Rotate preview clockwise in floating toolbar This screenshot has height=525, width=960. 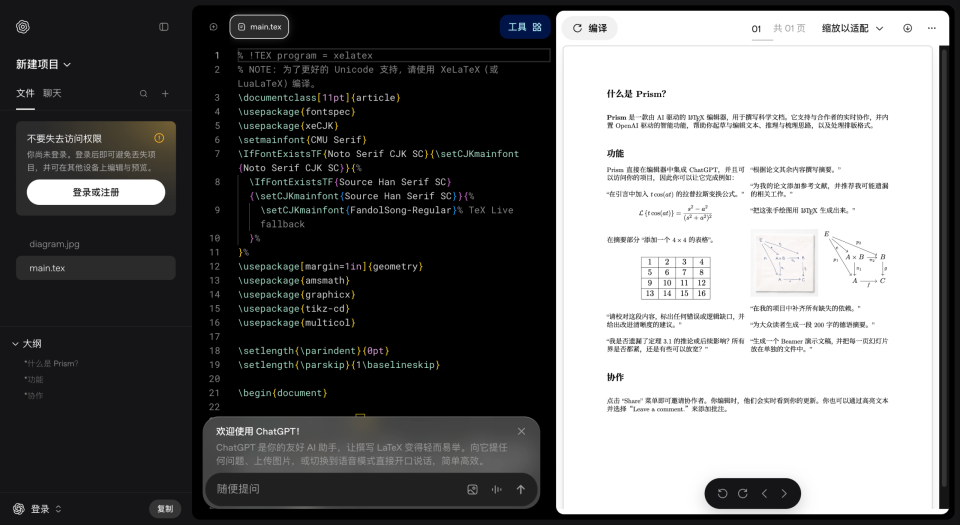(743, 493)
